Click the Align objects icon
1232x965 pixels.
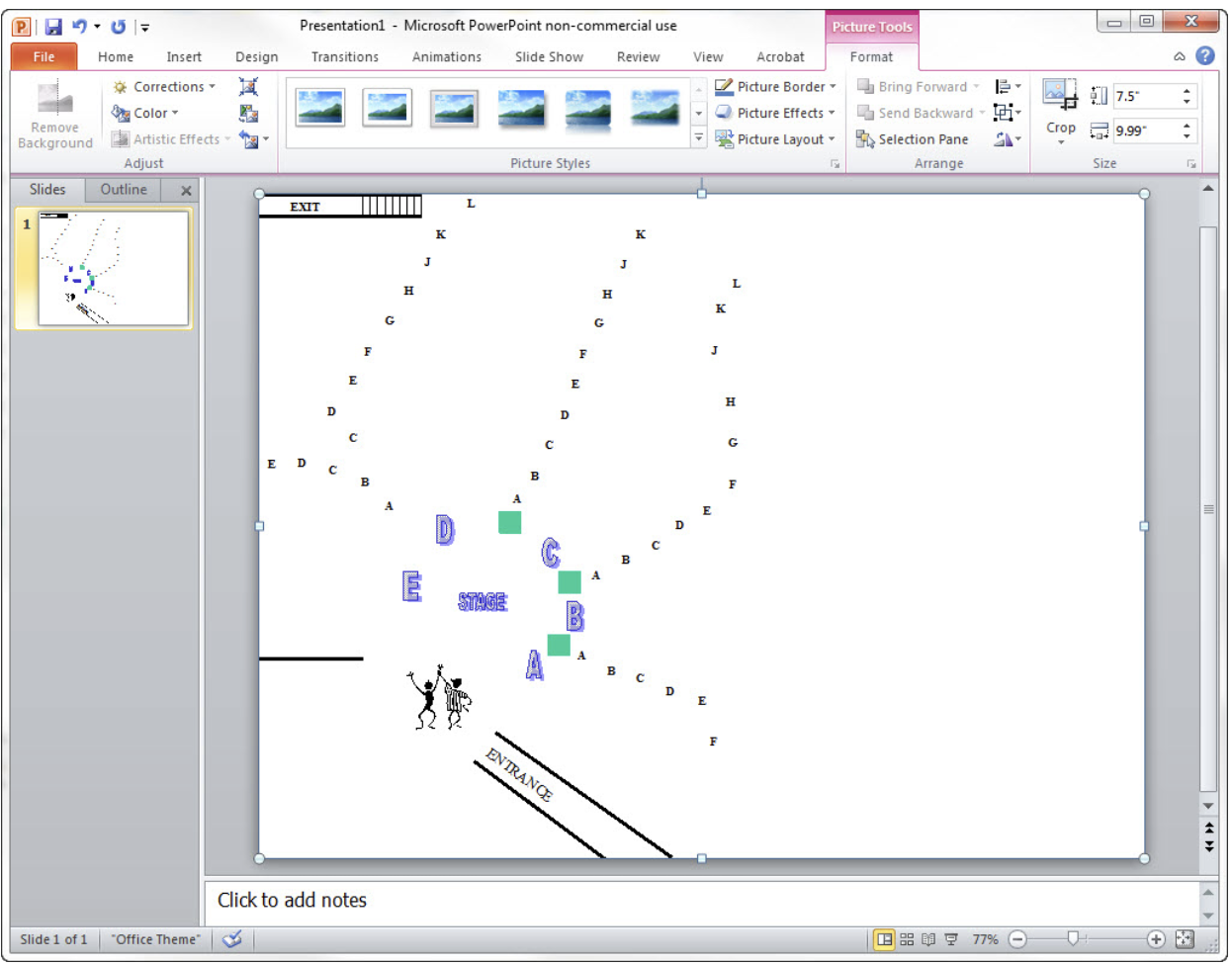tap(1008, 87)
